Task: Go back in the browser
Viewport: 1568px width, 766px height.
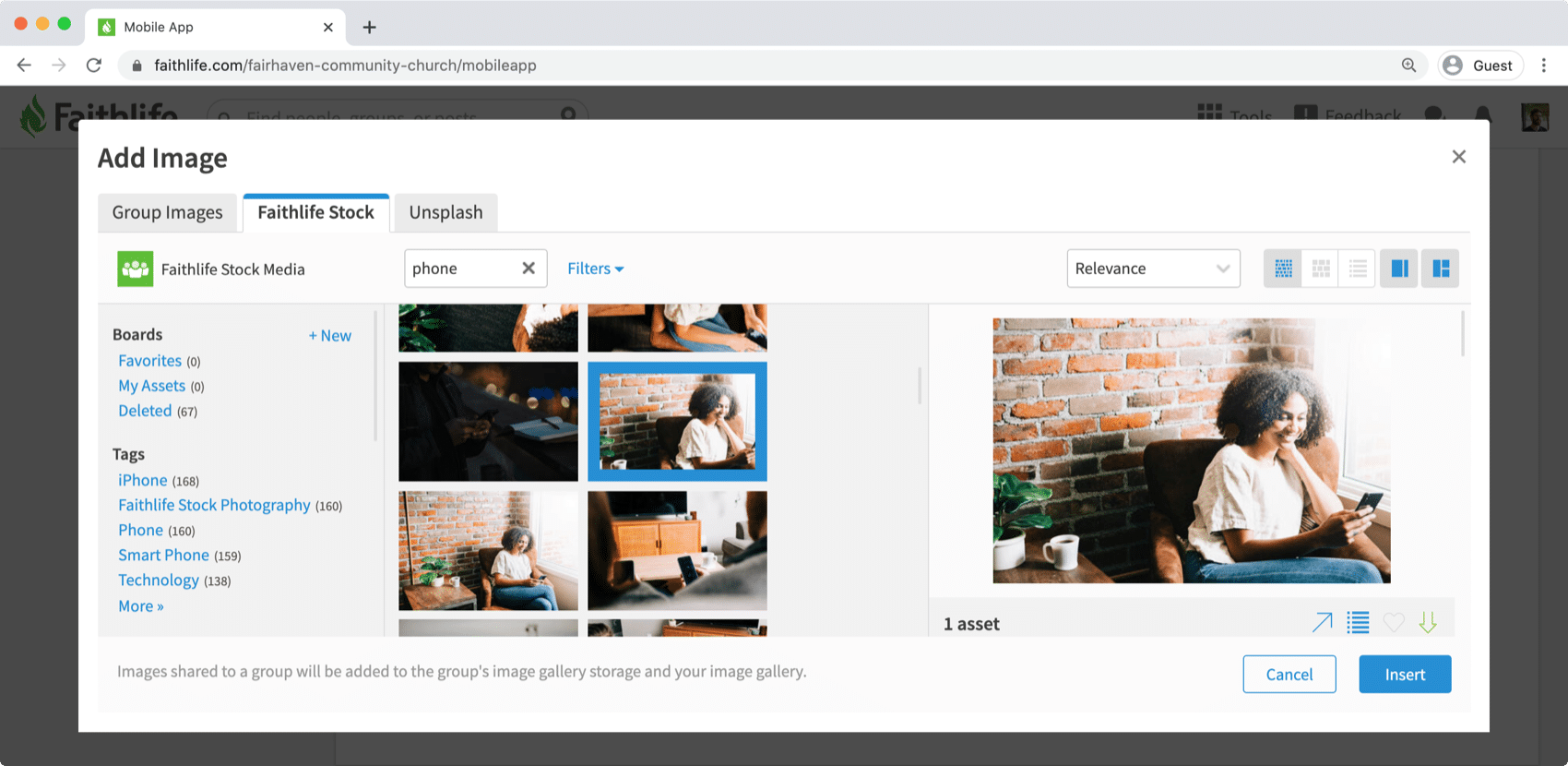Action: pos(24,66)
